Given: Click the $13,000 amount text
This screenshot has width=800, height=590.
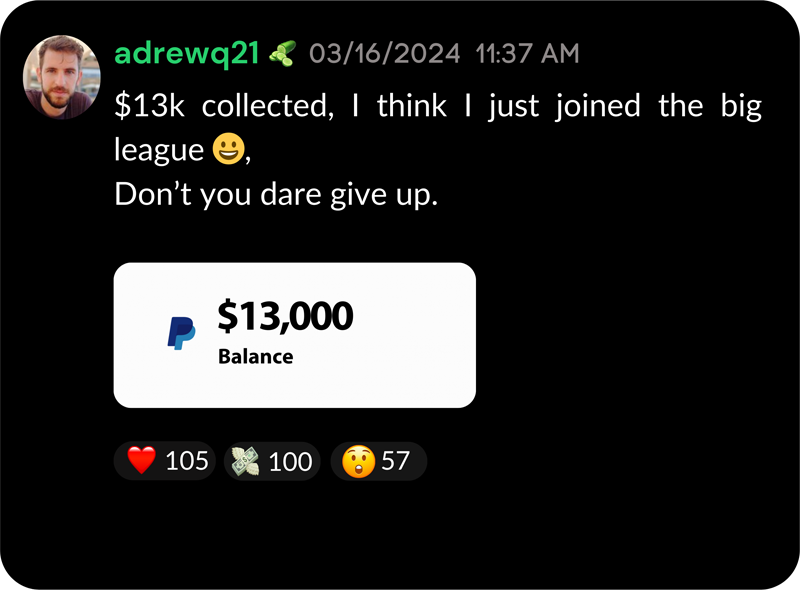Looking at the screenshot, I should click(285, 316).
